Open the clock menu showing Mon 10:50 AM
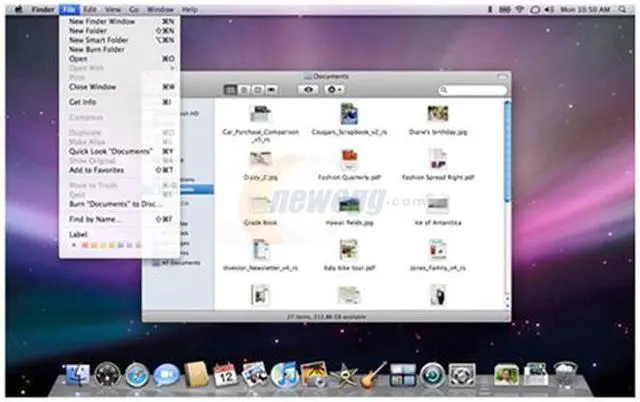Screen dimensions: 640x402 pyautogui.click(x=585, y=9)
